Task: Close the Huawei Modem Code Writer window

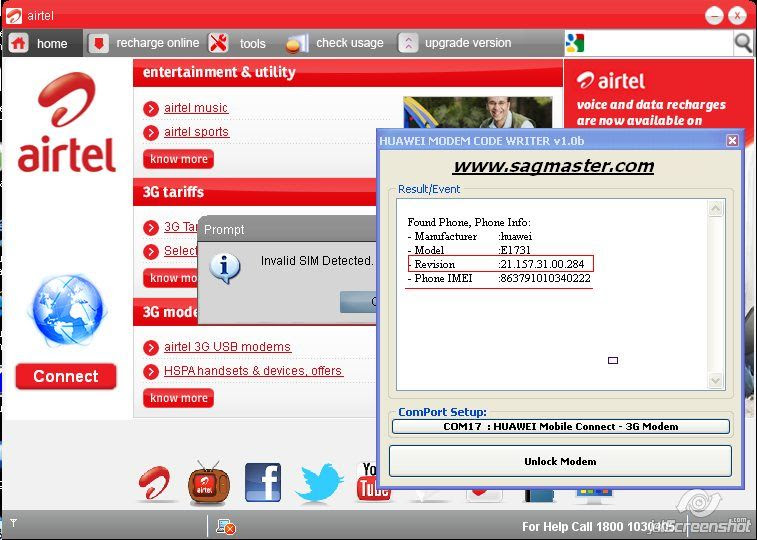Action: pos(732,140)
